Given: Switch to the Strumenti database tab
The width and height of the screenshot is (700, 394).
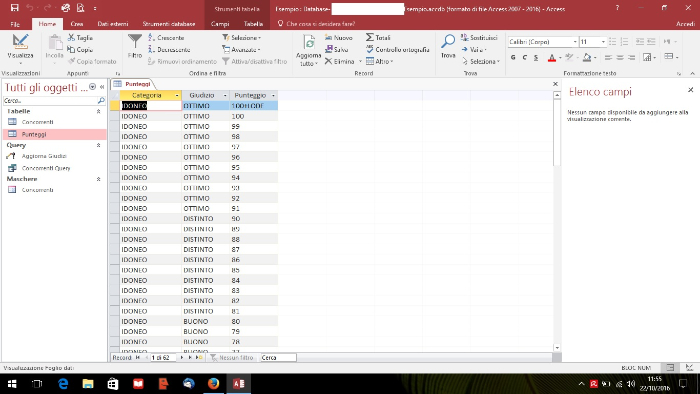Looking at the screenshot, I should [x=169, y=24].
